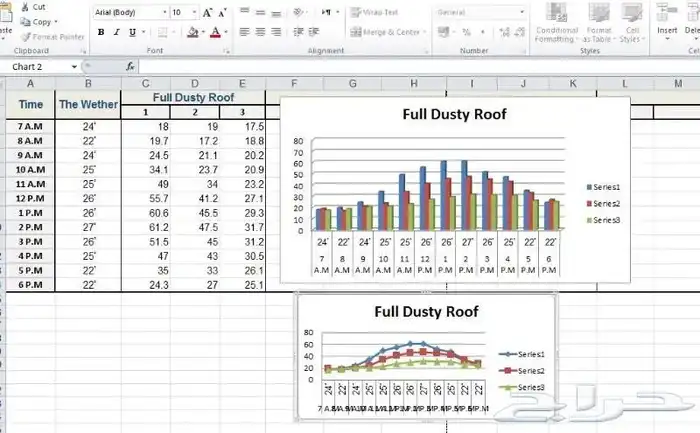Select the bar chart title Full Dusty Roof
The width and height of the screenshot is (700, 433).
click(454, 114)
